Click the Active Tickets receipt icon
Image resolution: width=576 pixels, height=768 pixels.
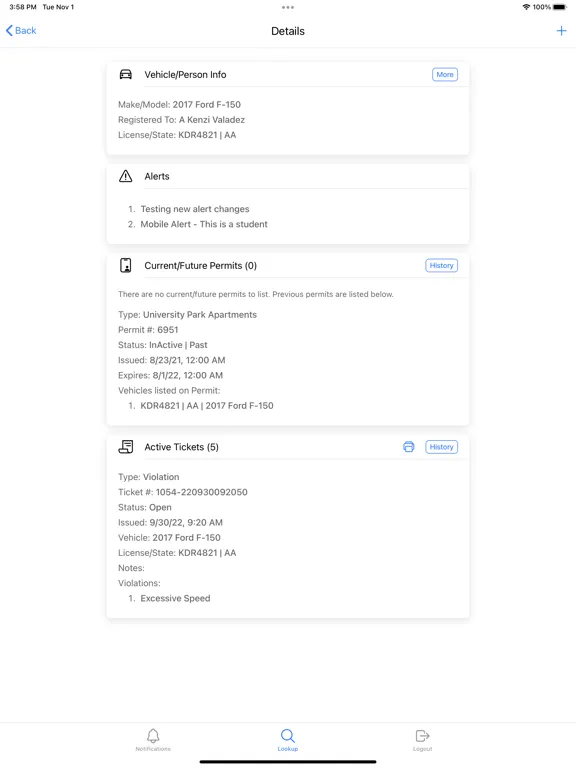[x=126, y=447]
